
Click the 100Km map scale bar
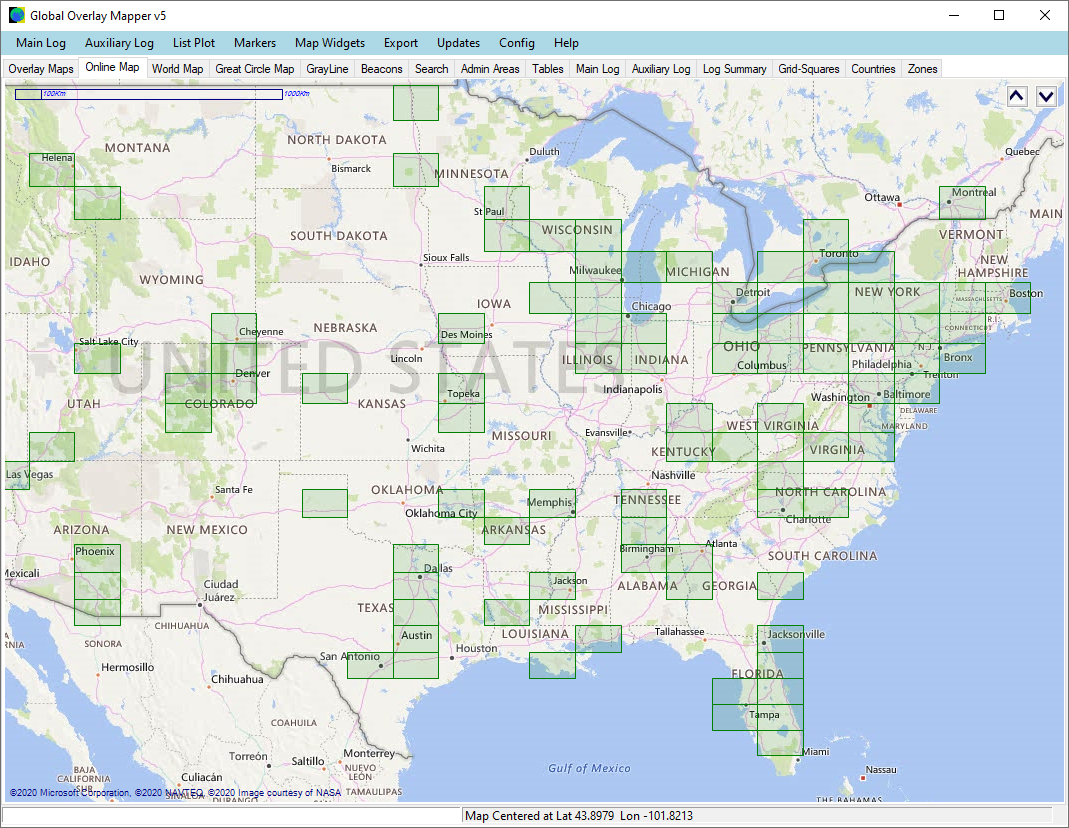coord(149,94)
